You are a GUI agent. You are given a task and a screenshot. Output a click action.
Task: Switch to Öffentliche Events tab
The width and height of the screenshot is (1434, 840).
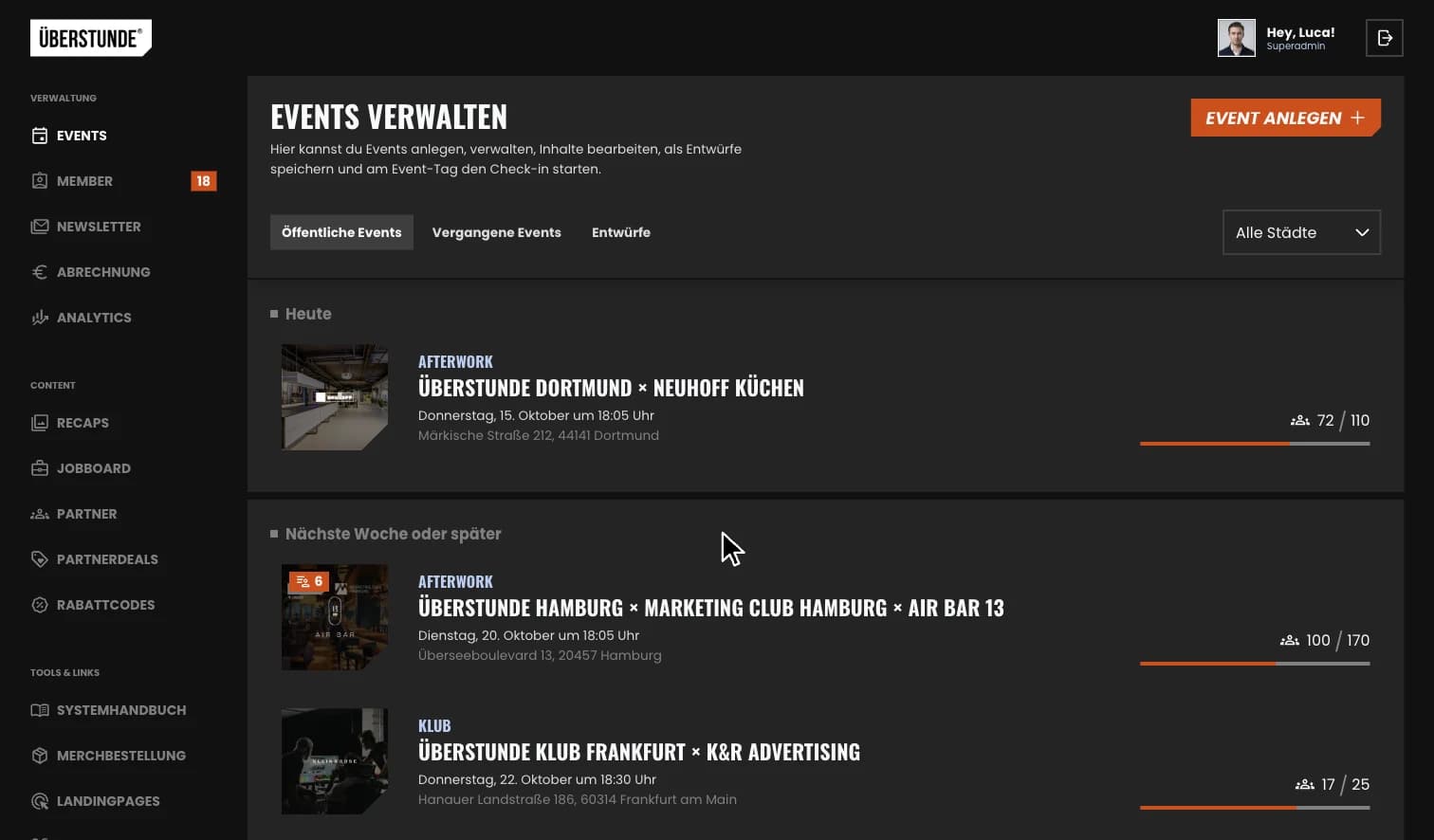(341, 232)
